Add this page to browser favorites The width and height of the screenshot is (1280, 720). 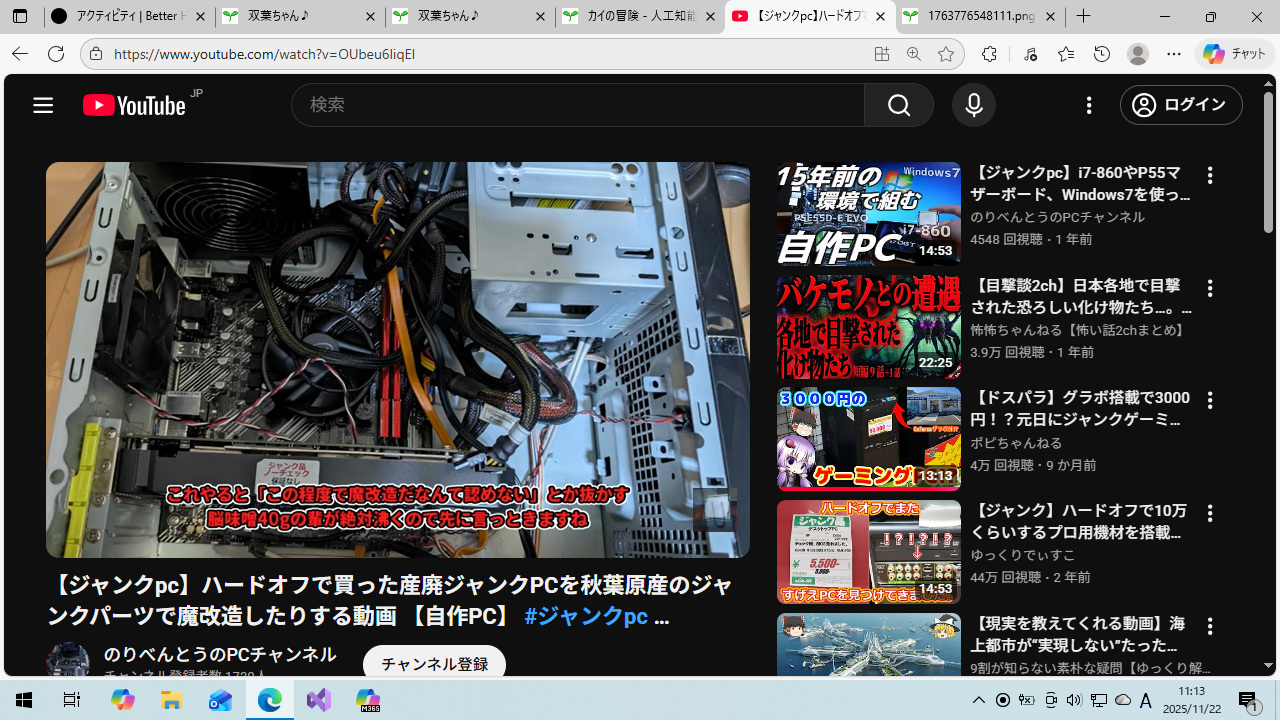tap(946, 54)
